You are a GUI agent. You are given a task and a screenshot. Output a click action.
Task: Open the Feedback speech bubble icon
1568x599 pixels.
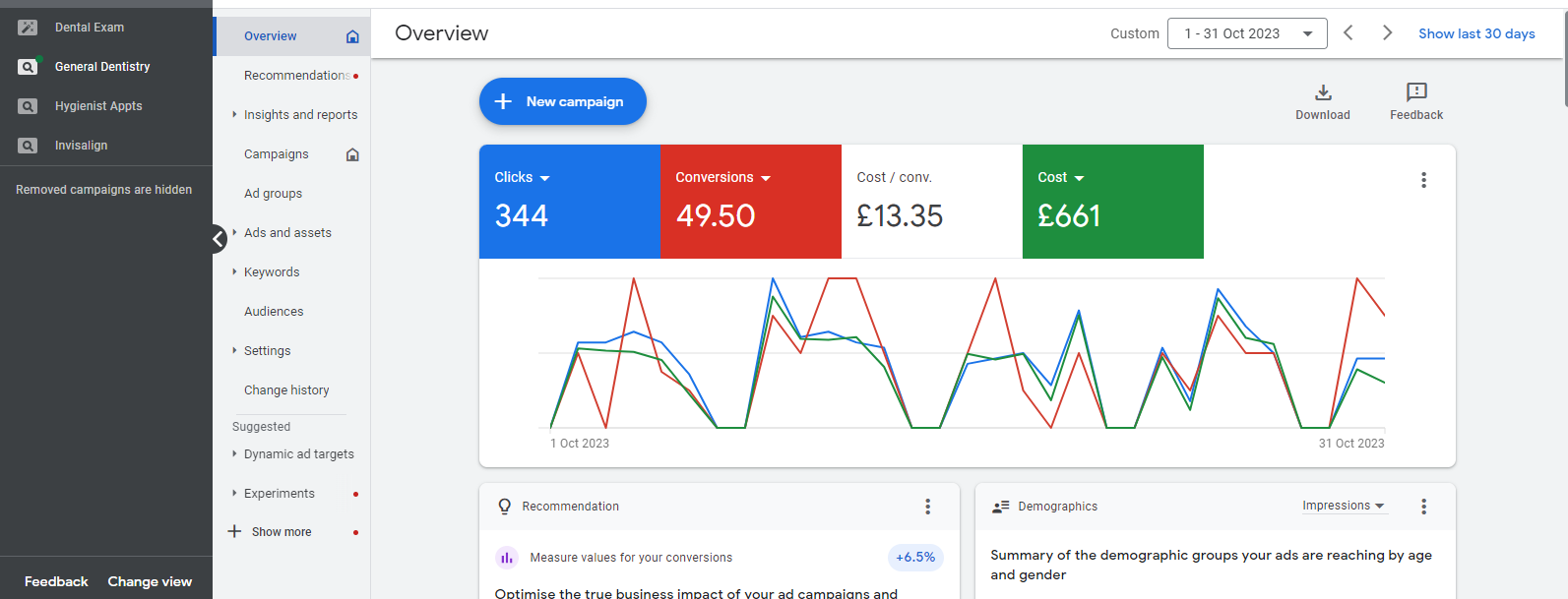pos(1416,92)
